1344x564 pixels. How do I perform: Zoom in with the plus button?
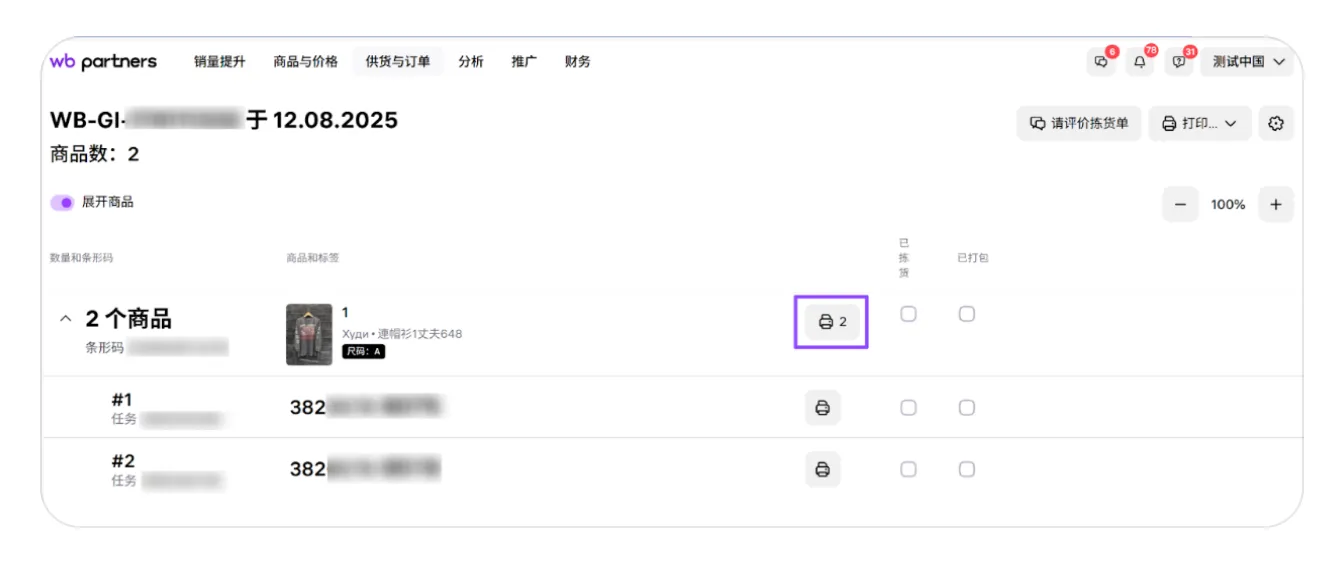click(x=1275, y=204)
